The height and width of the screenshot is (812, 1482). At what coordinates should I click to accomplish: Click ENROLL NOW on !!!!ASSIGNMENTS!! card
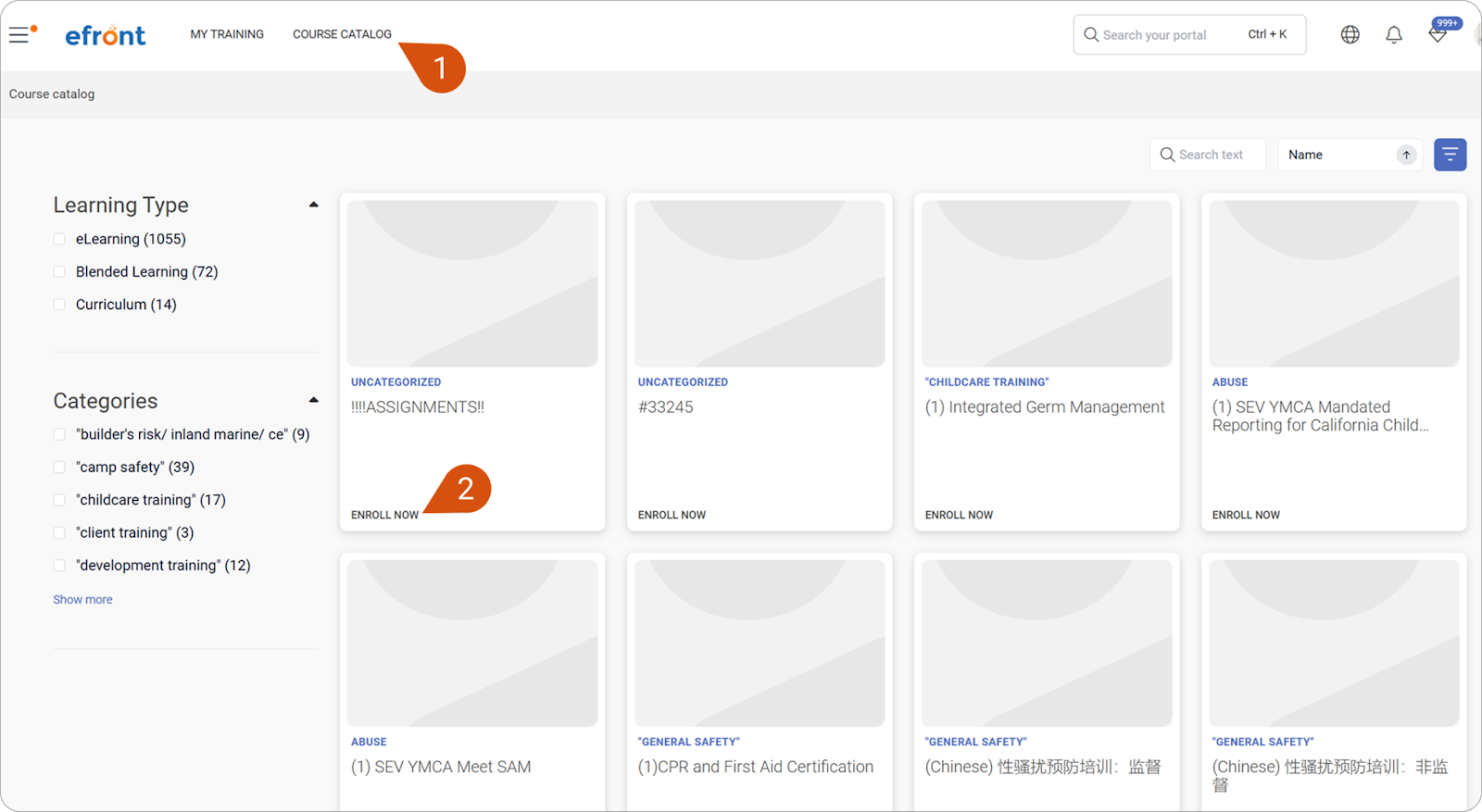(384, 515)
